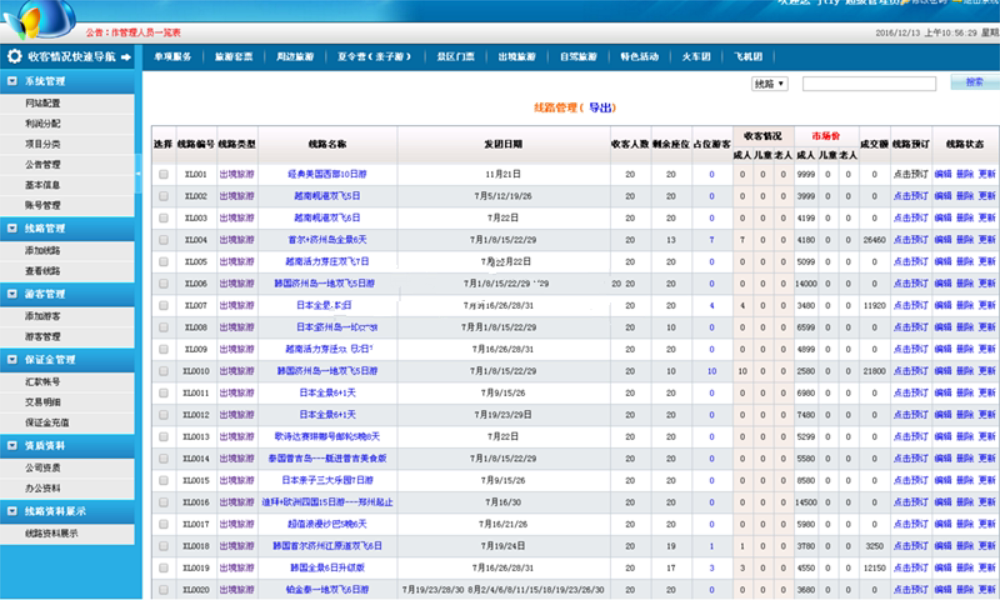Open 公司资质 in the sidebar
This screenshot has width=1000, height=600.
(x=43, y=468)
